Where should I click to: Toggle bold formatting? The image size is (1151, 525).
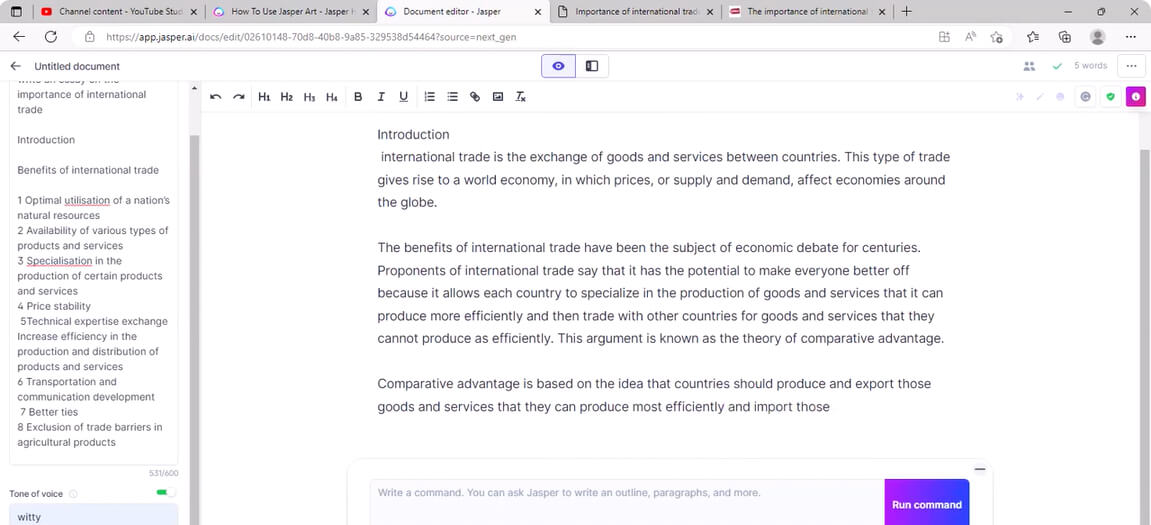[358, 97]
